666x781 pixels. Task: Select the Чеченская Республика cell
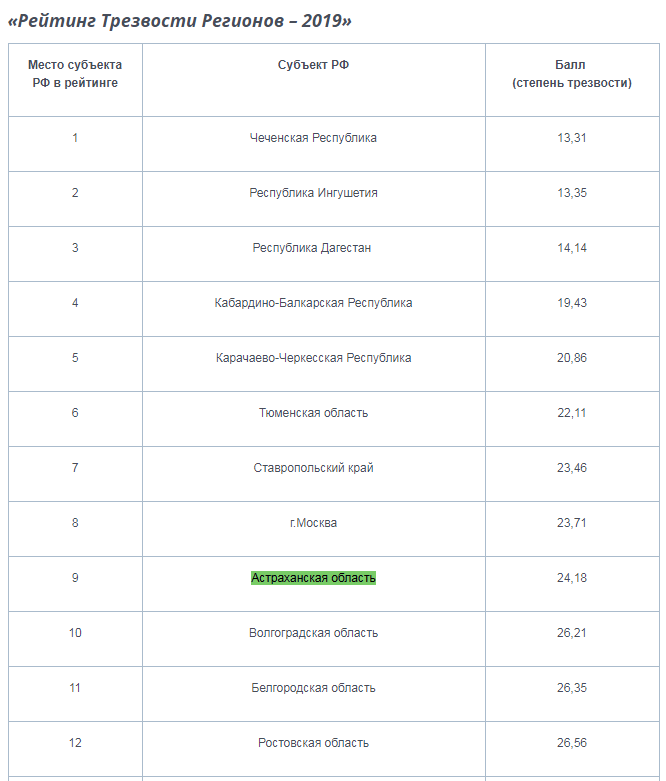[x=313, y=138]
